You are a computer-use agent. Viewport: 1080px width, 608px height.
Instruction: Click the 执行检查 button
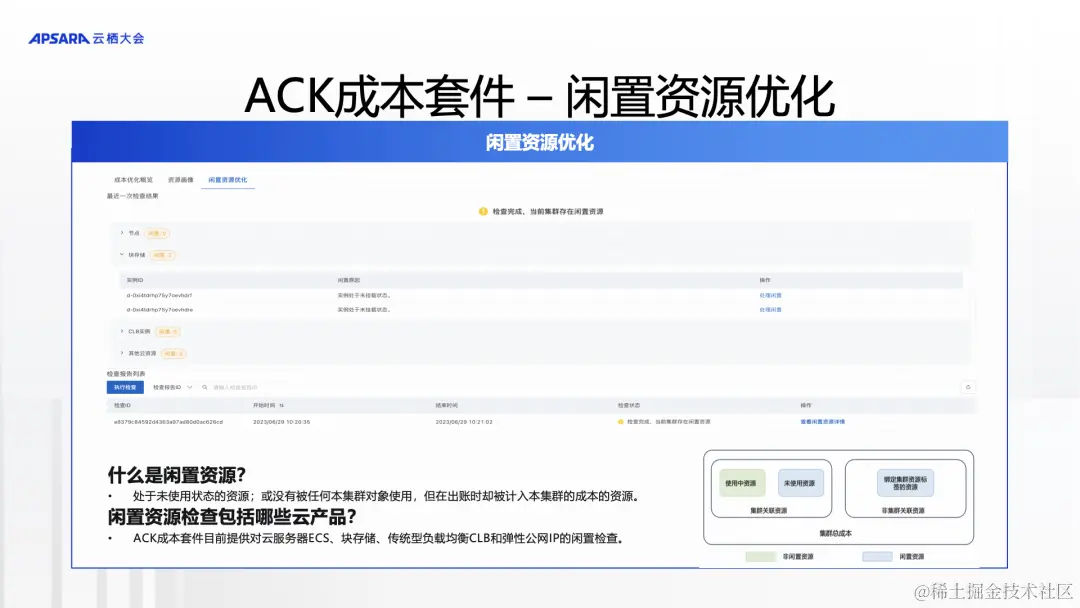(x=123, y=387)
